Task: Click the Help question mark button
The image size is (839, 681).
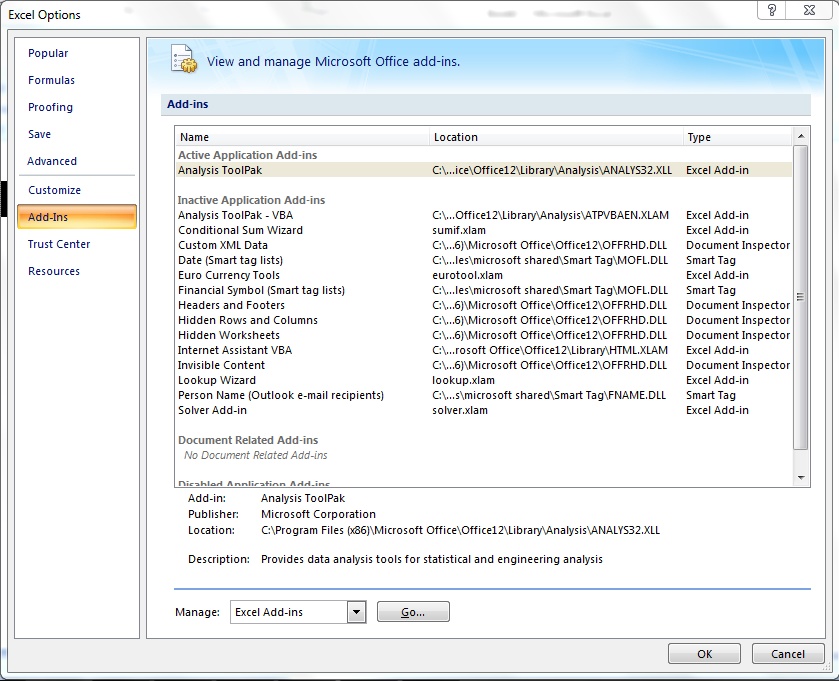Action: [771, 11]
